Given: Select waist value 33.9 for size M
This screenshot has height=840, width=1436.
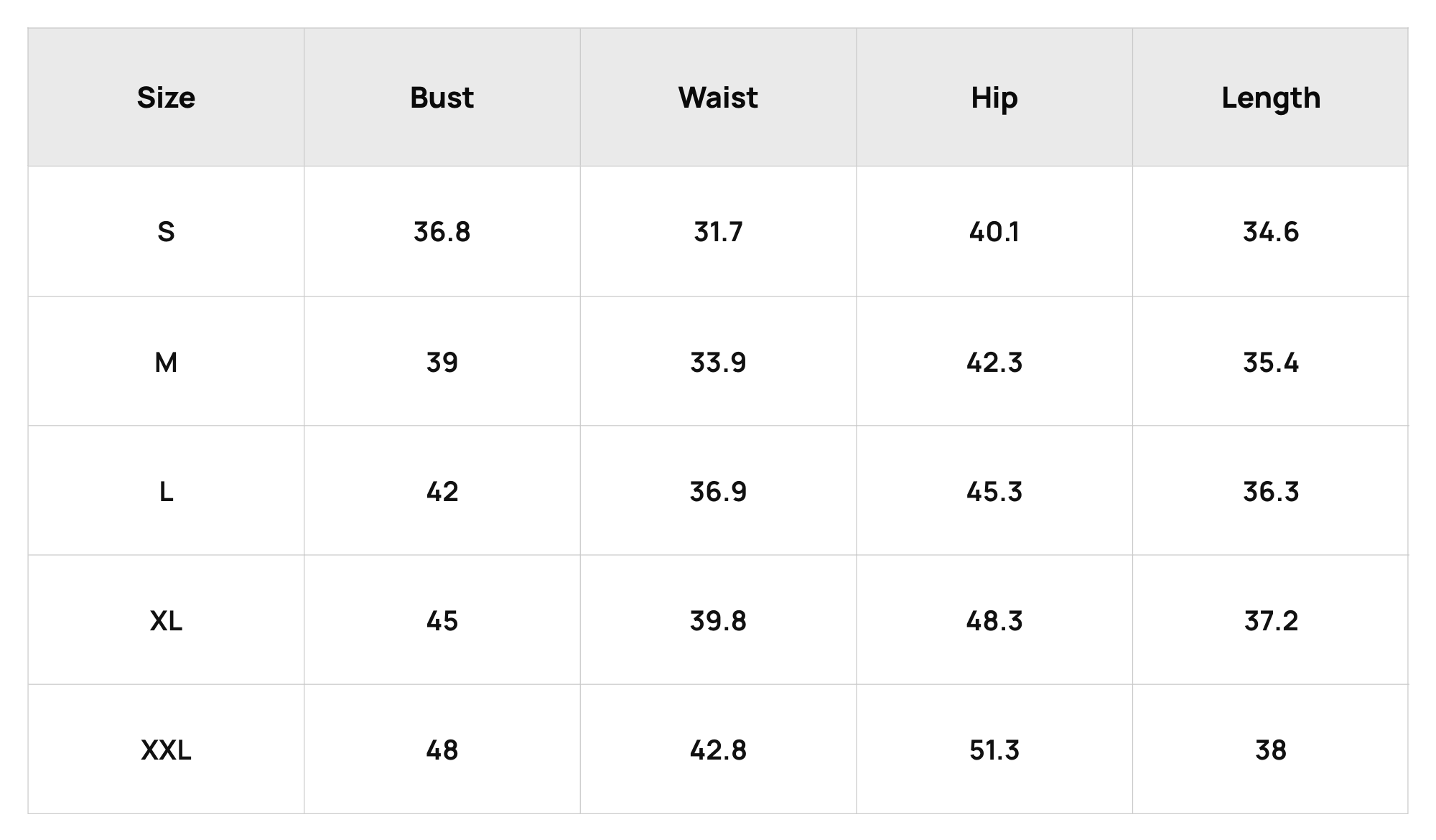Looking at the screenshot, I should coord(718,363).
